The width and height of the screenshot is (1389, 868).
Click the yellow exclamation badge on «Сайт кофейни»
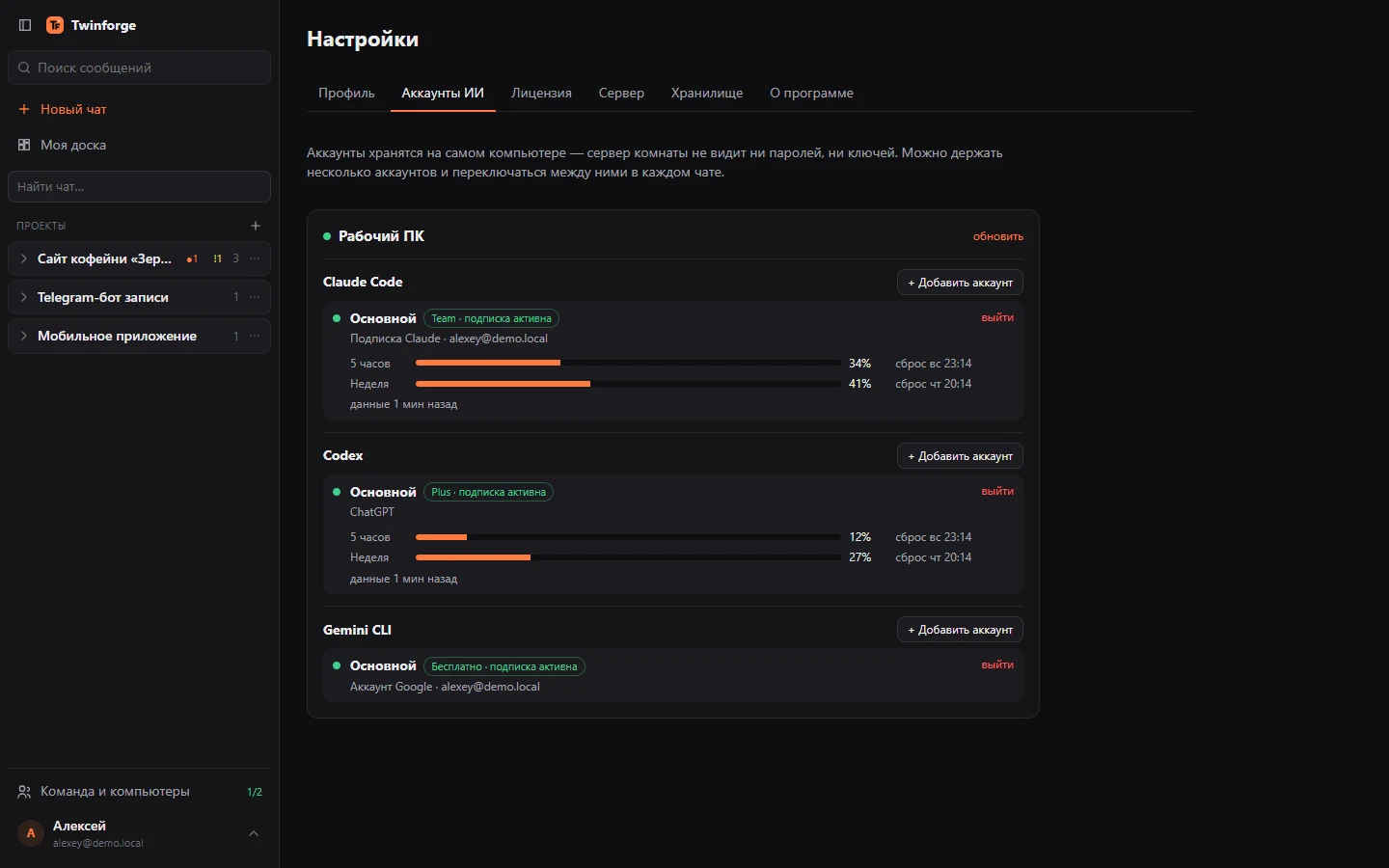[x=218, y=258]
